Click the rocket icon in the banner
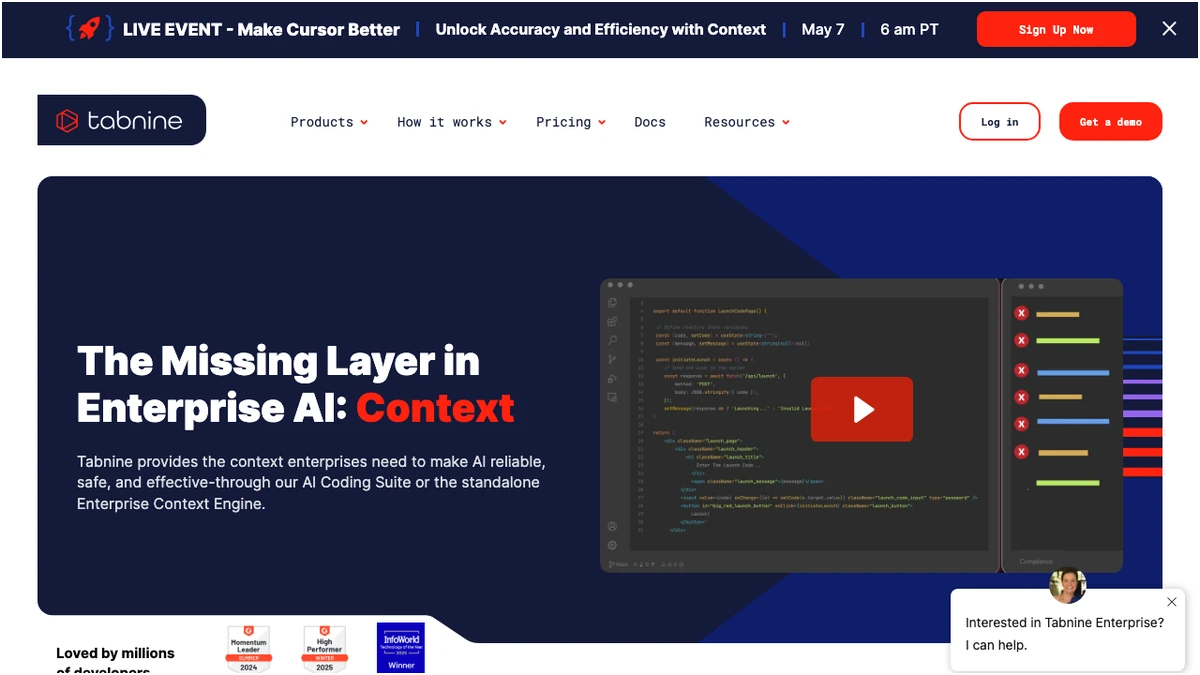Image resolution: width=1200 pixels, height=675 pixels. coord(89,29)
